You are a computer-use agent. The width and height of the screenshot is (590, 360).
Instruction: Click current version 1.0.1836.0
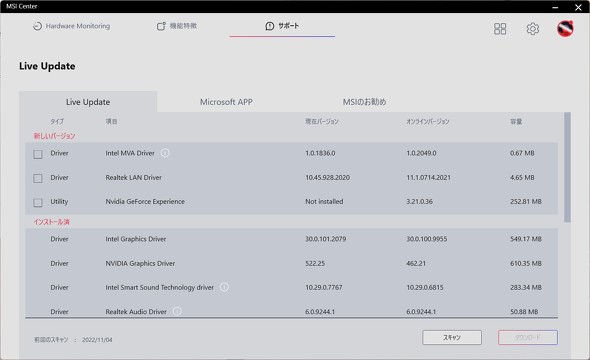pos(320,153)
